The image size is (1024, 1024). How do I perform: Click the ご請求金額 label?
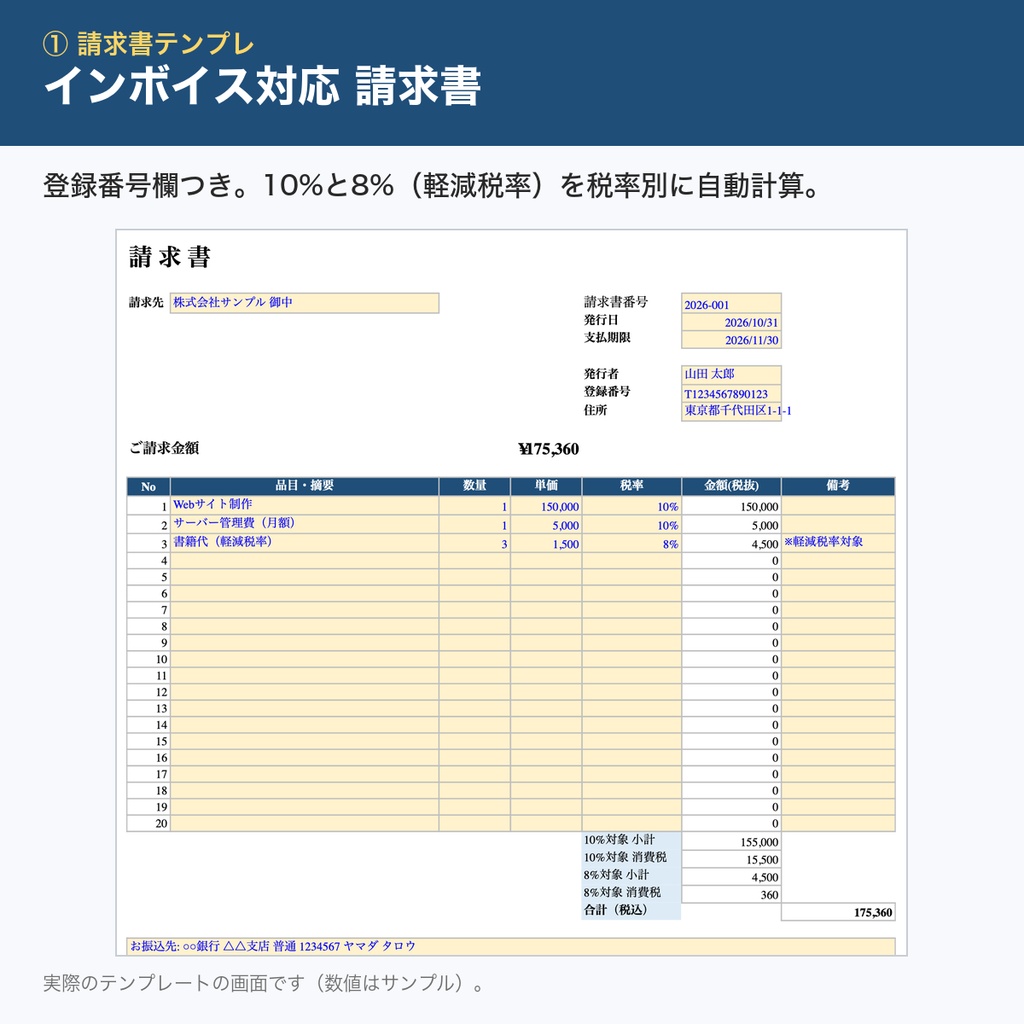tap(164, 448)
